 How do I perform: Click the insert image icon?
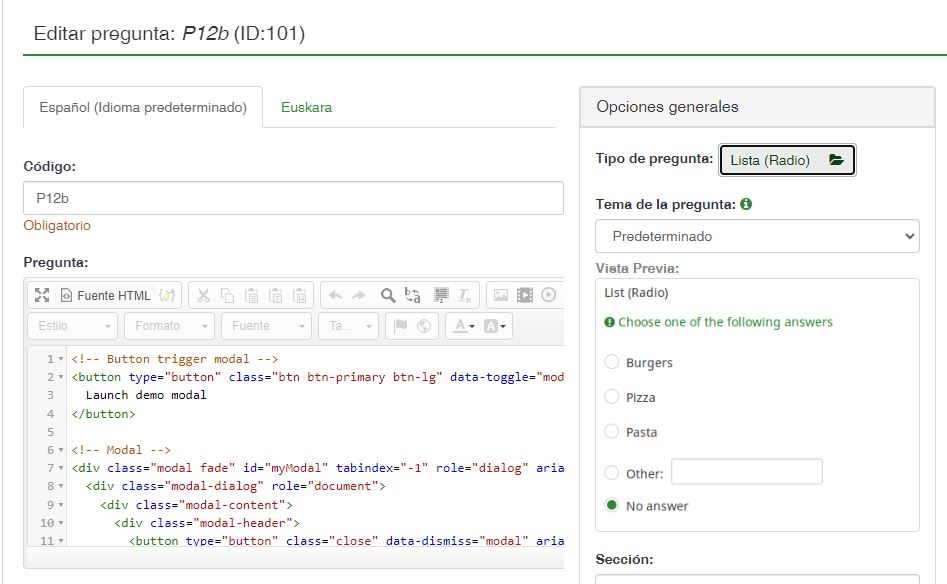click(500, 295)
